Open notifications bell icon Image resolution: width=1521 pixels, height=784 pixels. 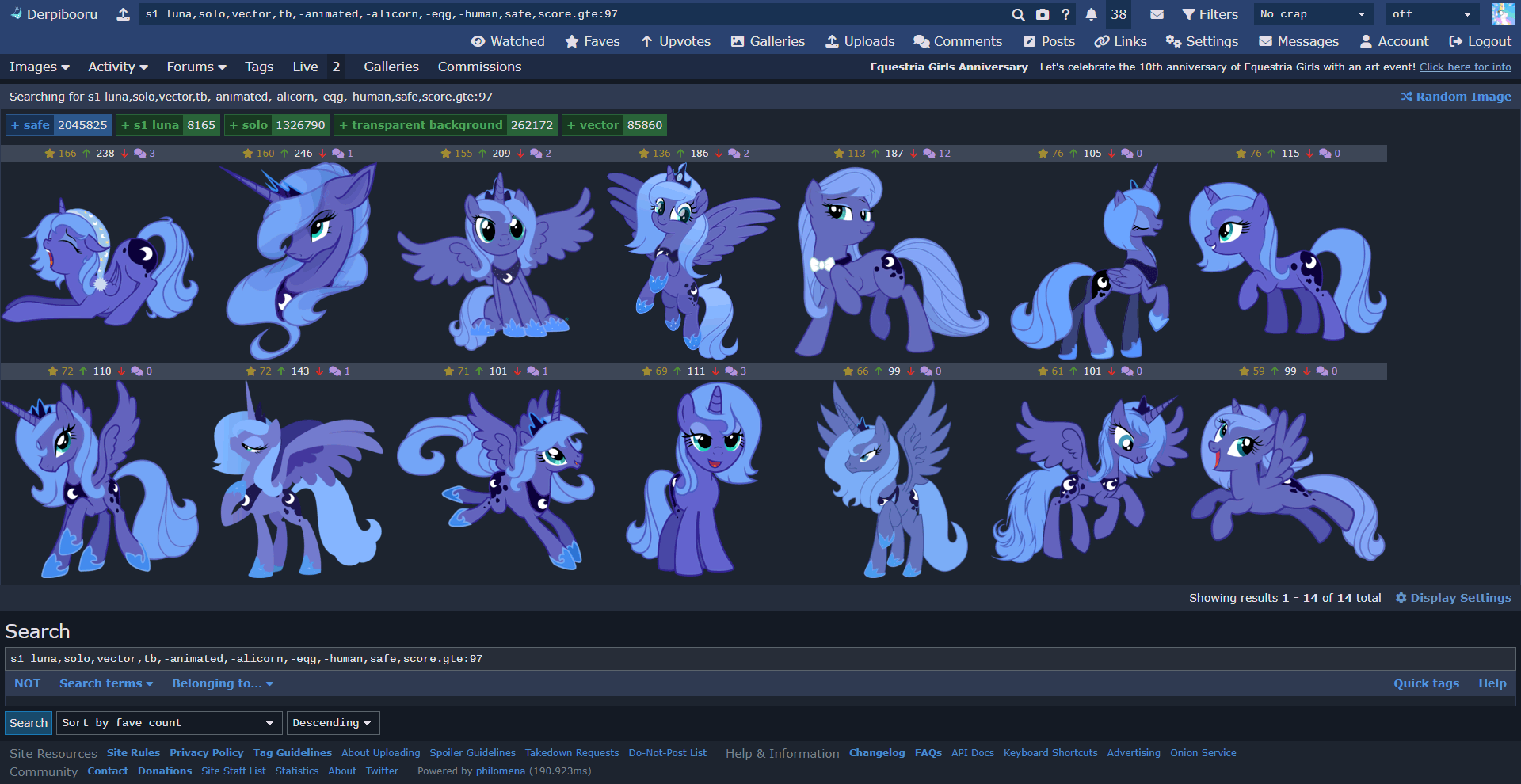pyautogui.click(x=1091, y=14)
